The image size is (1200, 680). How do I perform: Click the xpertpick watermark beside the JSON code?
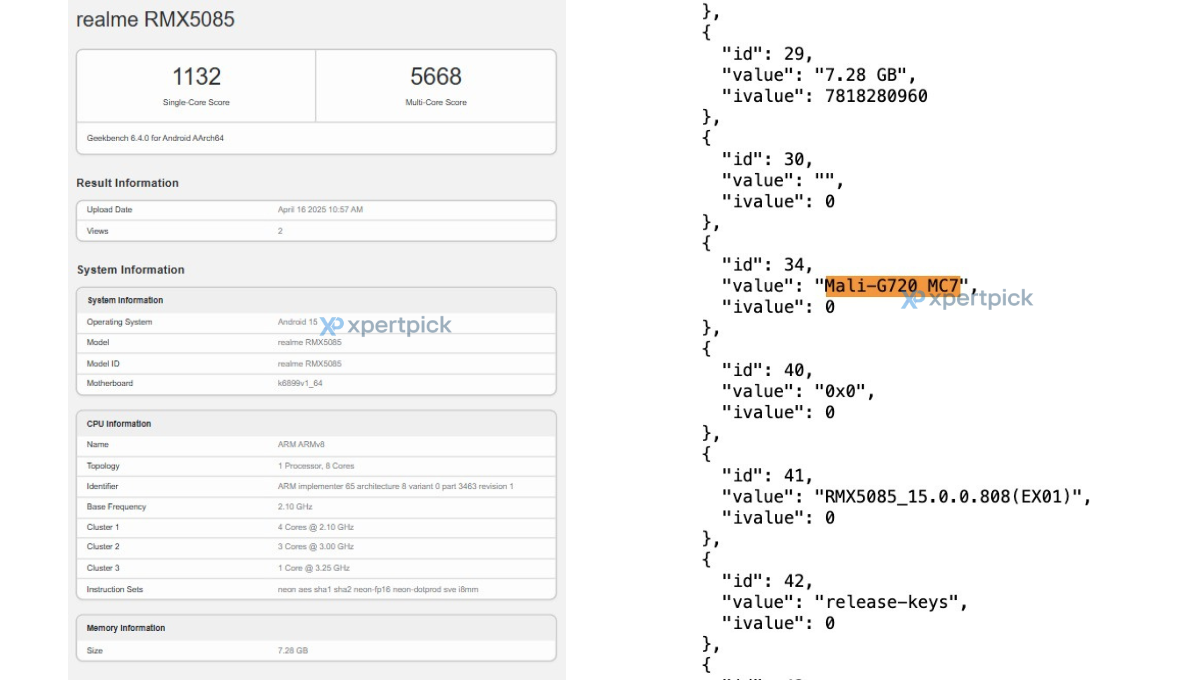pos(967,298)
